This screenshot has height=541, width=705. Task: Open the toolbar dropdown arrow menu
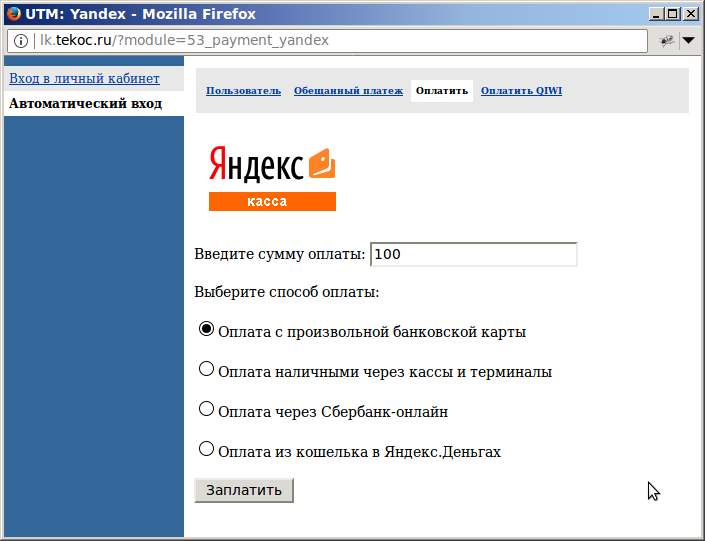pos(688,40)
